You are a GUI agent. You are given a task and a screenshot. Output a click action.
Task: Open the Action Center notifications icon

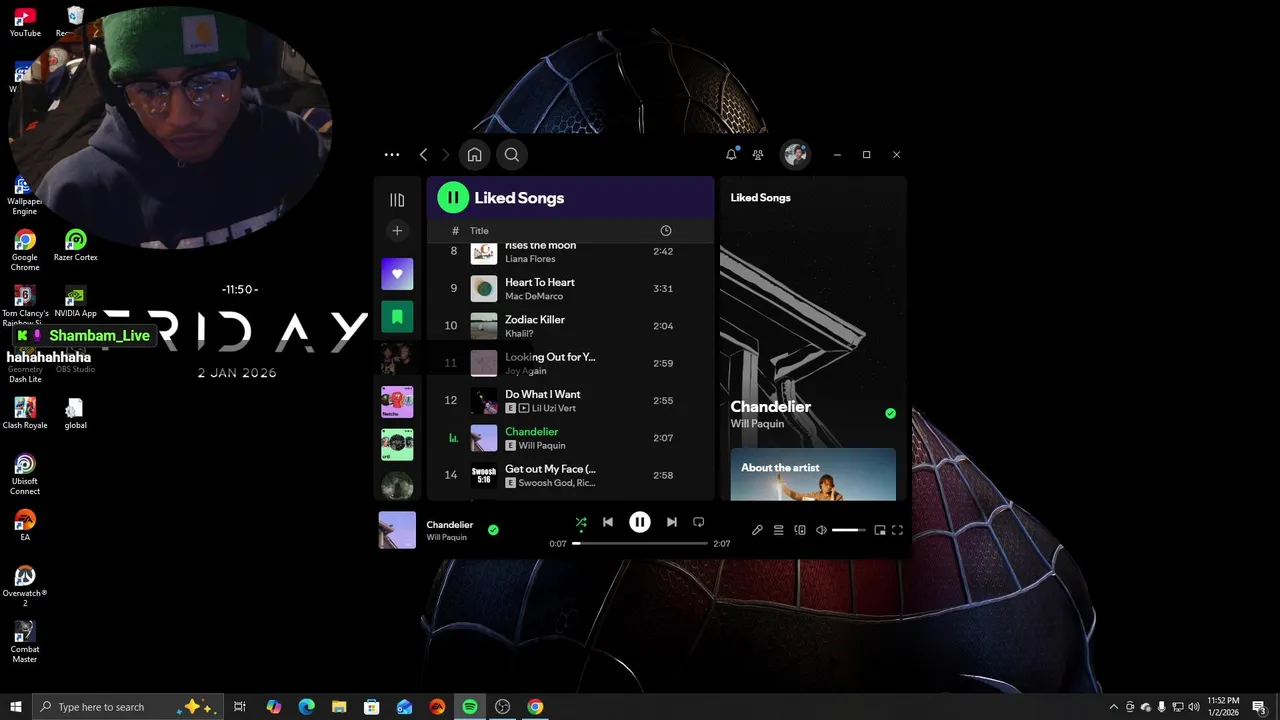click(x=1260, y=707)
